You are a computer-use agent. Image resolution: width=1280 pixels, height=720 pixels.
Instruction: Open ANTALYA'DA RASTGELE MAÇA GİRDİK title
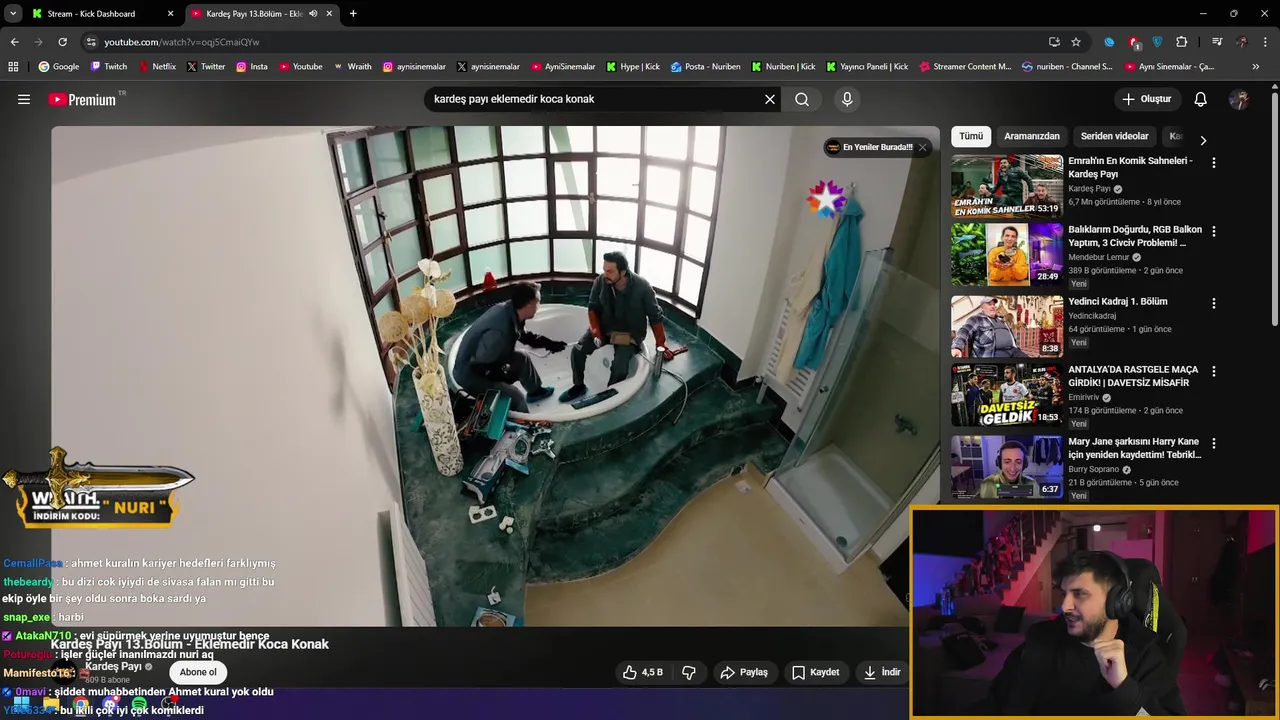[1133, 376]
